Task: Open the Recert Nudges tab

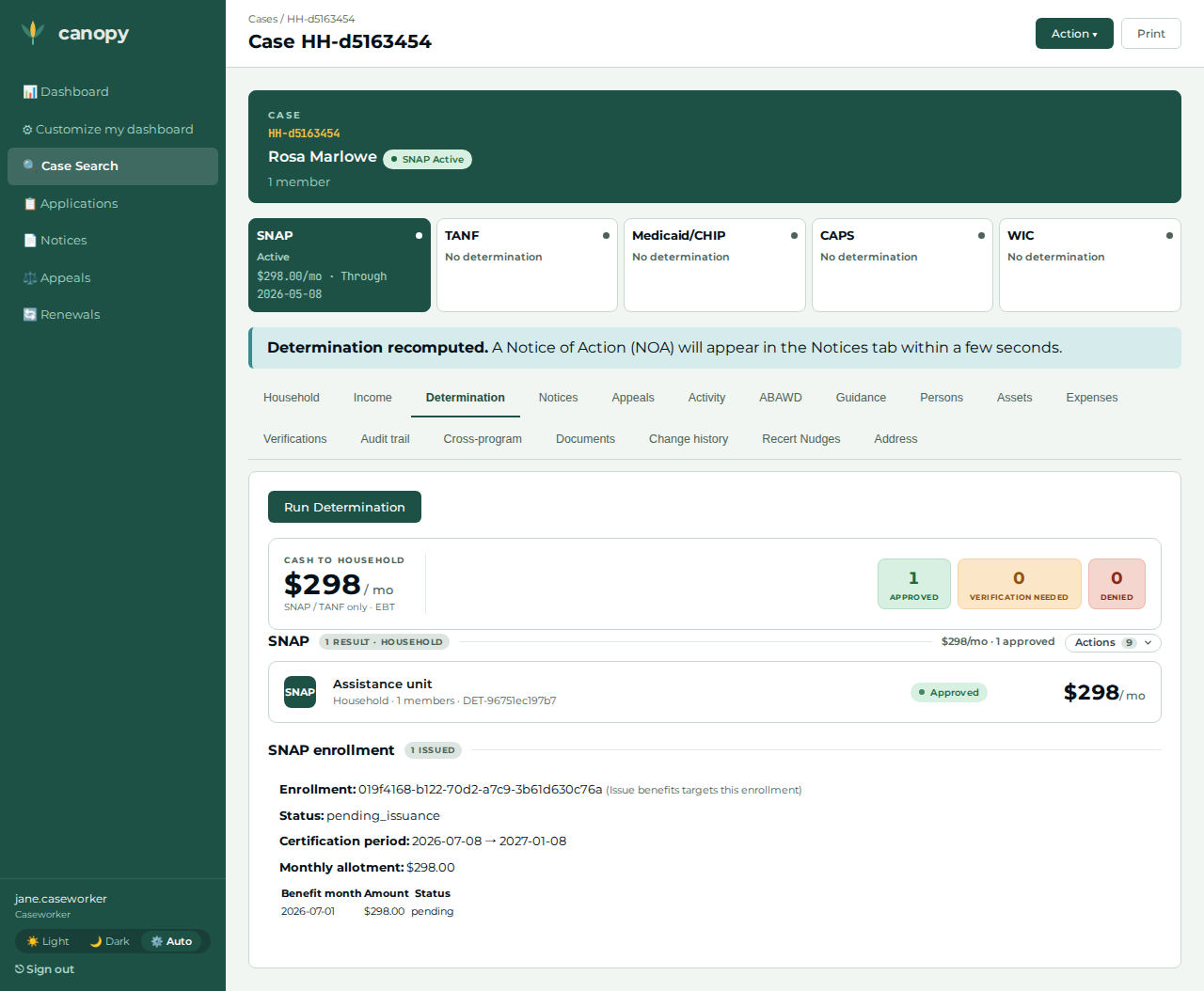Action: click(x=801, y=439)
